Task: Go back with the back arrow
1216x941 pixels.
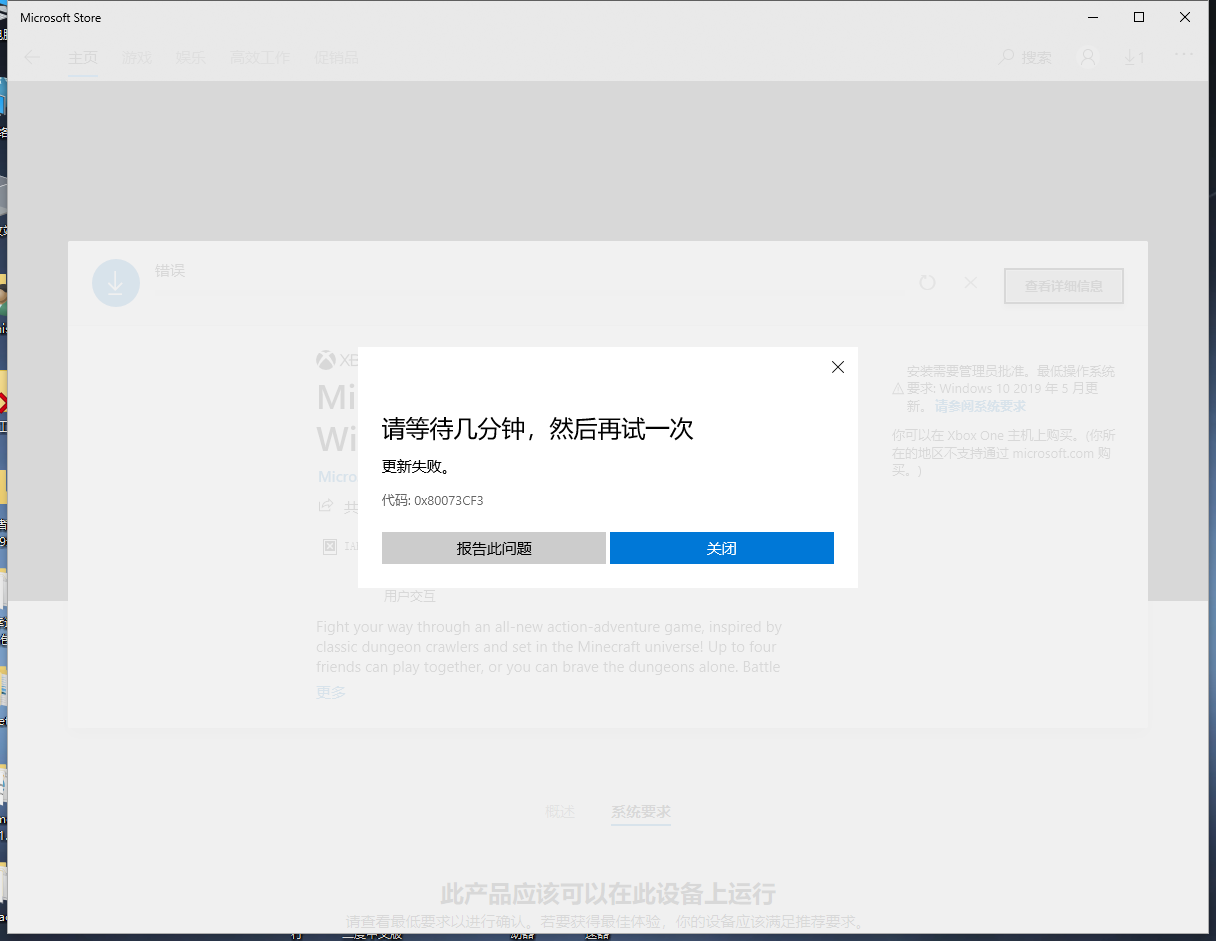Action: (x=32, y=57)
